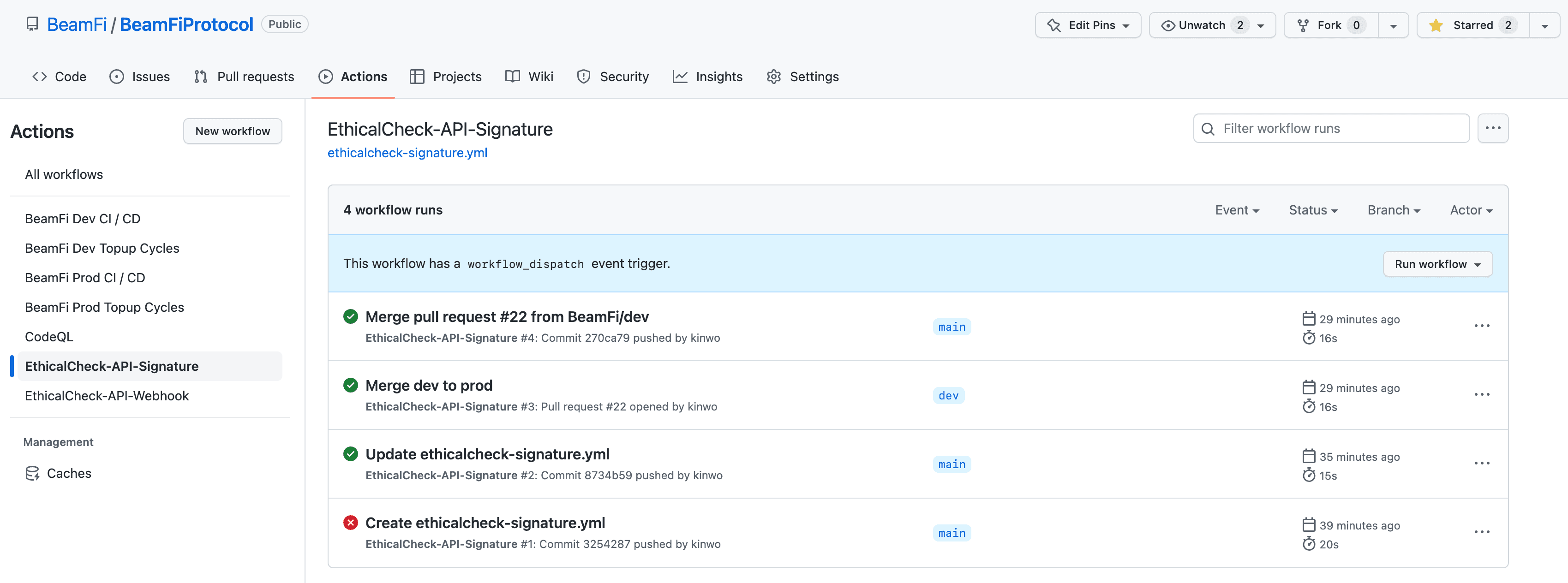Expand the Actor filter dropdown
This screenshot has height=583, width=1568.
tap(1471, 210)
